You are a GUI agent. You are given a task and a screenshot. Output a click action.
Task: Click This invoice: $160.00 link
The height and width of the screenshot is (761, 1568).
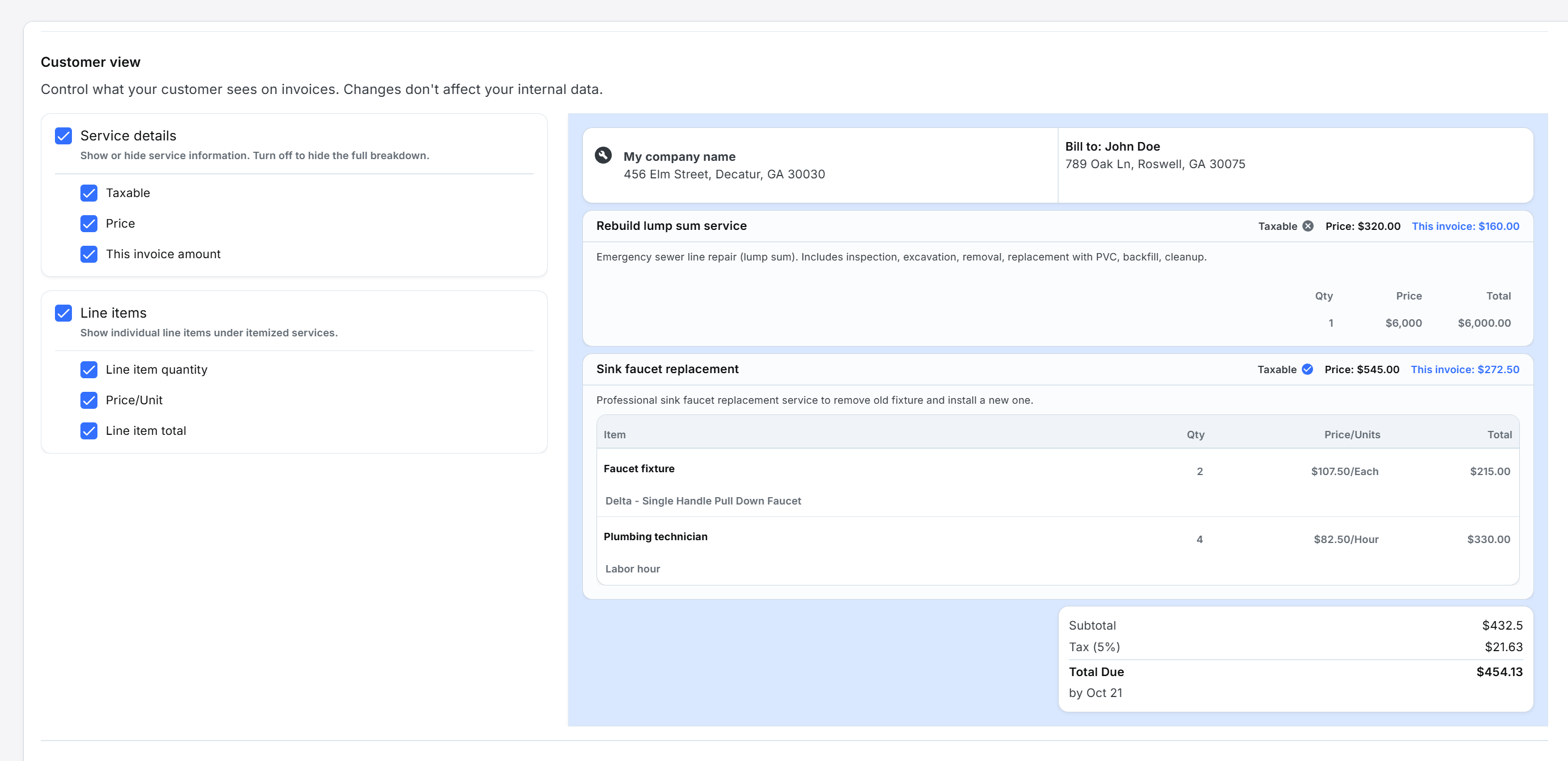(1465, 226)
